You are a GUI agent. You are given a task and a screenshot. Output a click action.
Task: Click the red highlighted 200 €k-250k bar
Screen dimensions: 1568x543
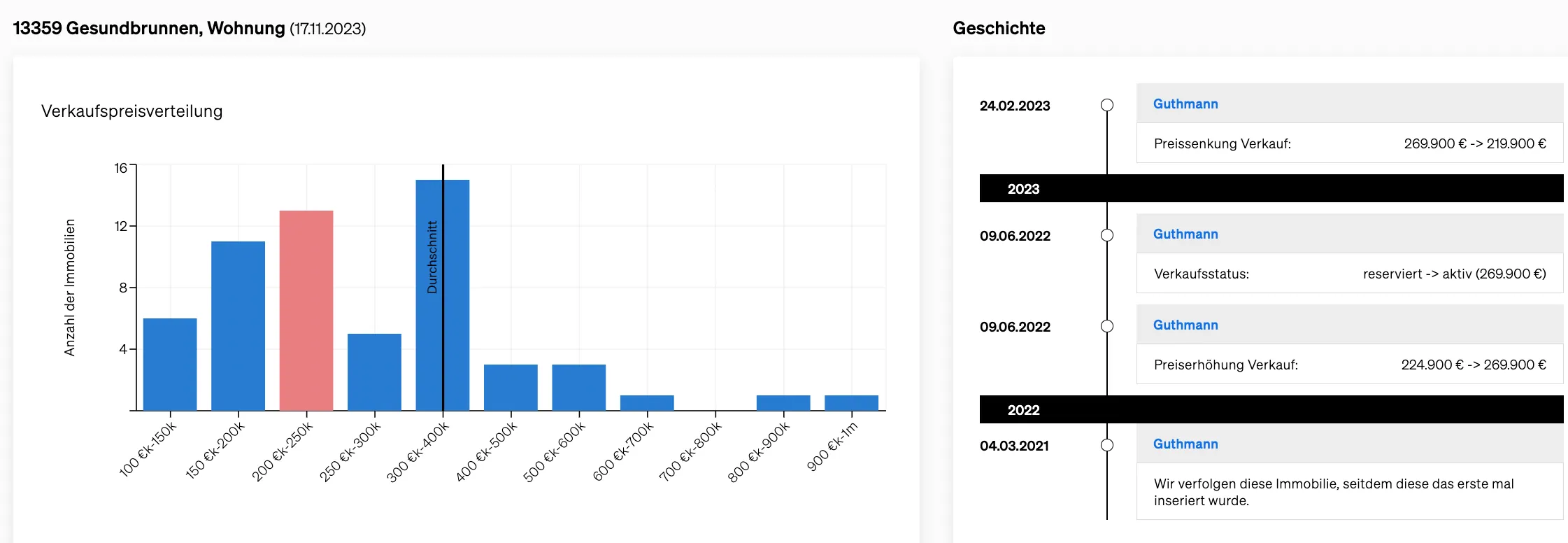(x=306, y=311)
